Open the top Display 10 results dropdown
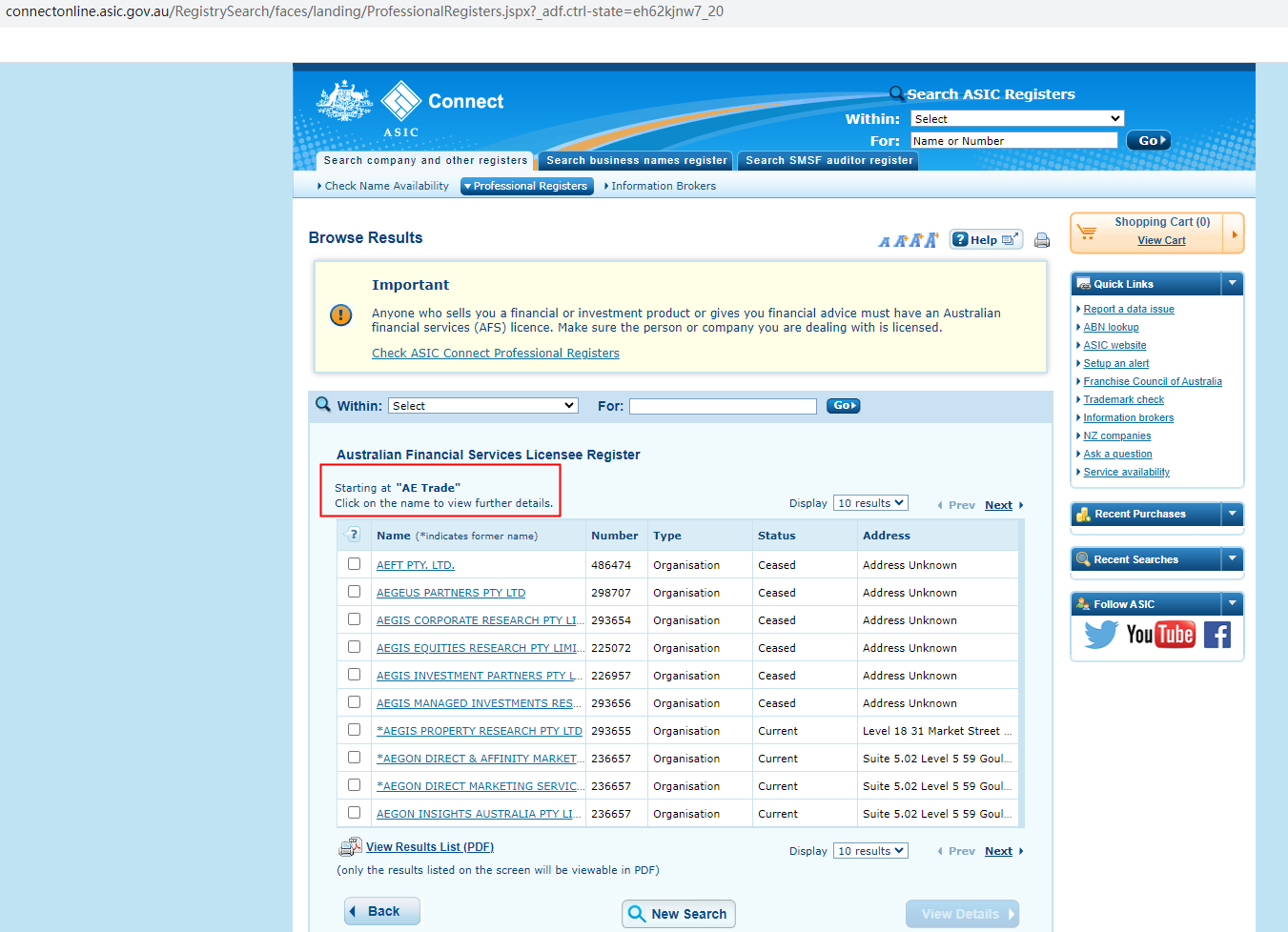The image size is (1288, 932). [870, 503]
